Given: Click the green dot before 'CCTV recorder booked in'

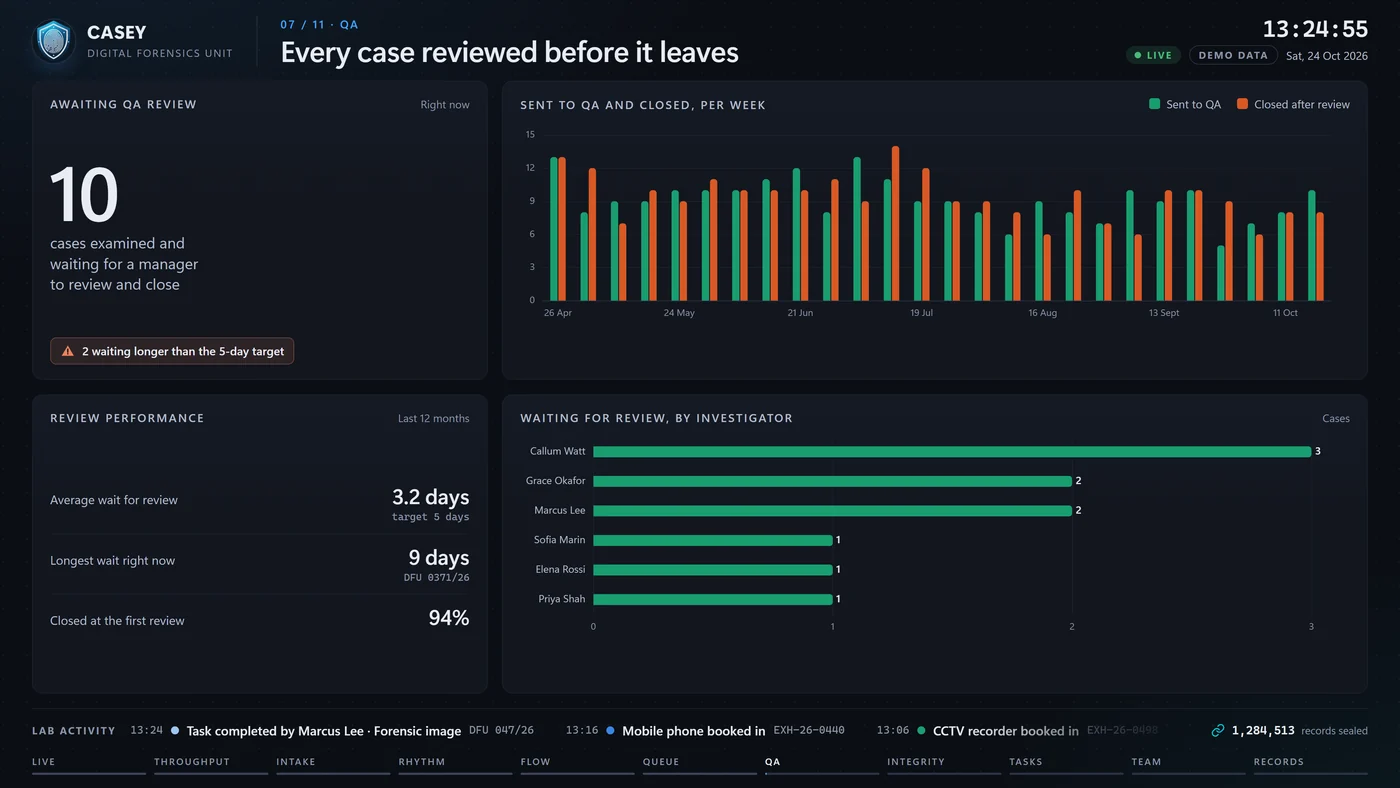Looking at the screenshot, I should tap(921, 731).
